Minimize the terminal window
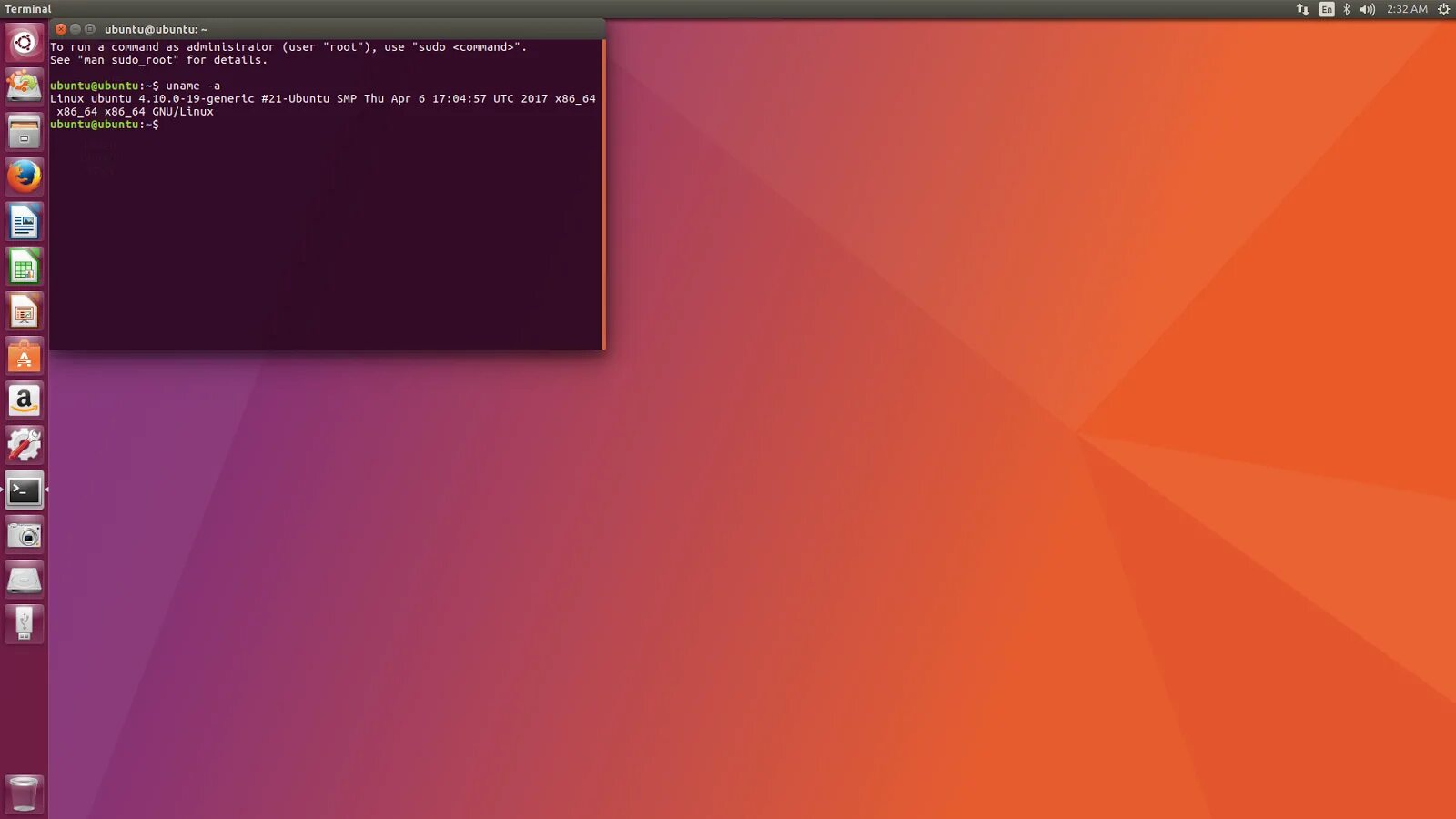Screen dimensions: 1456x819 coord(76,29)
